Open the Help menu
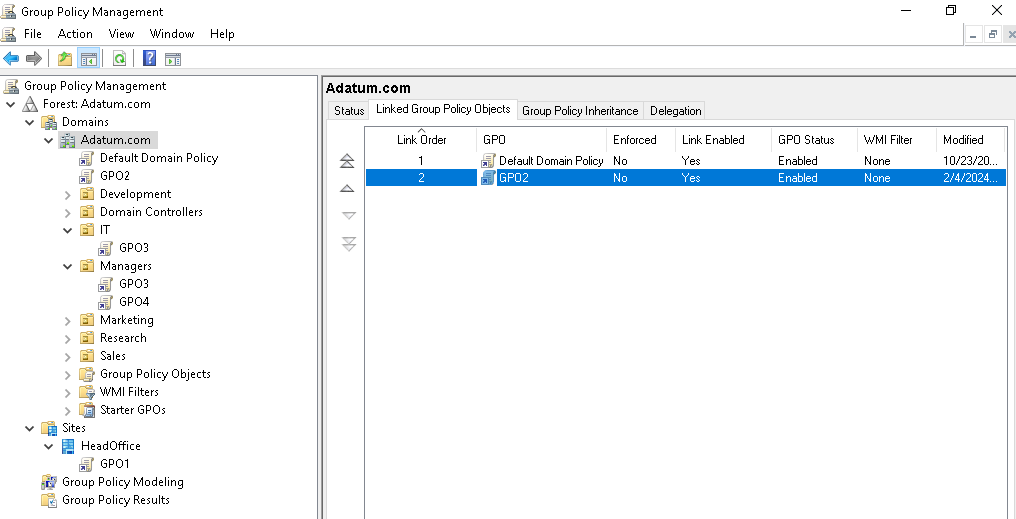Screen dimensions: 1016x519 tap(222, 34)
